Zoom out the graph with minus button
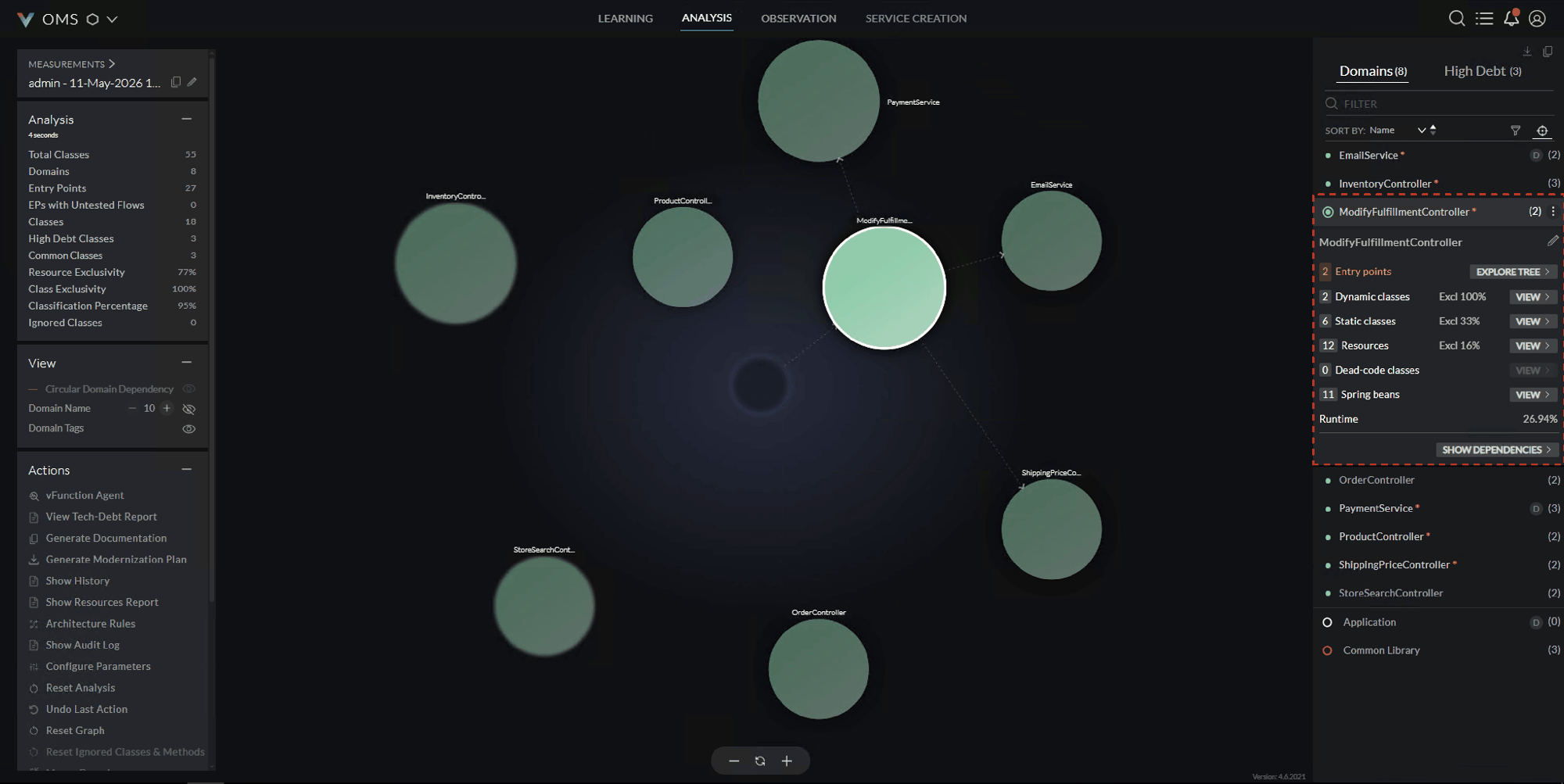This screenshot has height=784, width=1564. [734, 761]
